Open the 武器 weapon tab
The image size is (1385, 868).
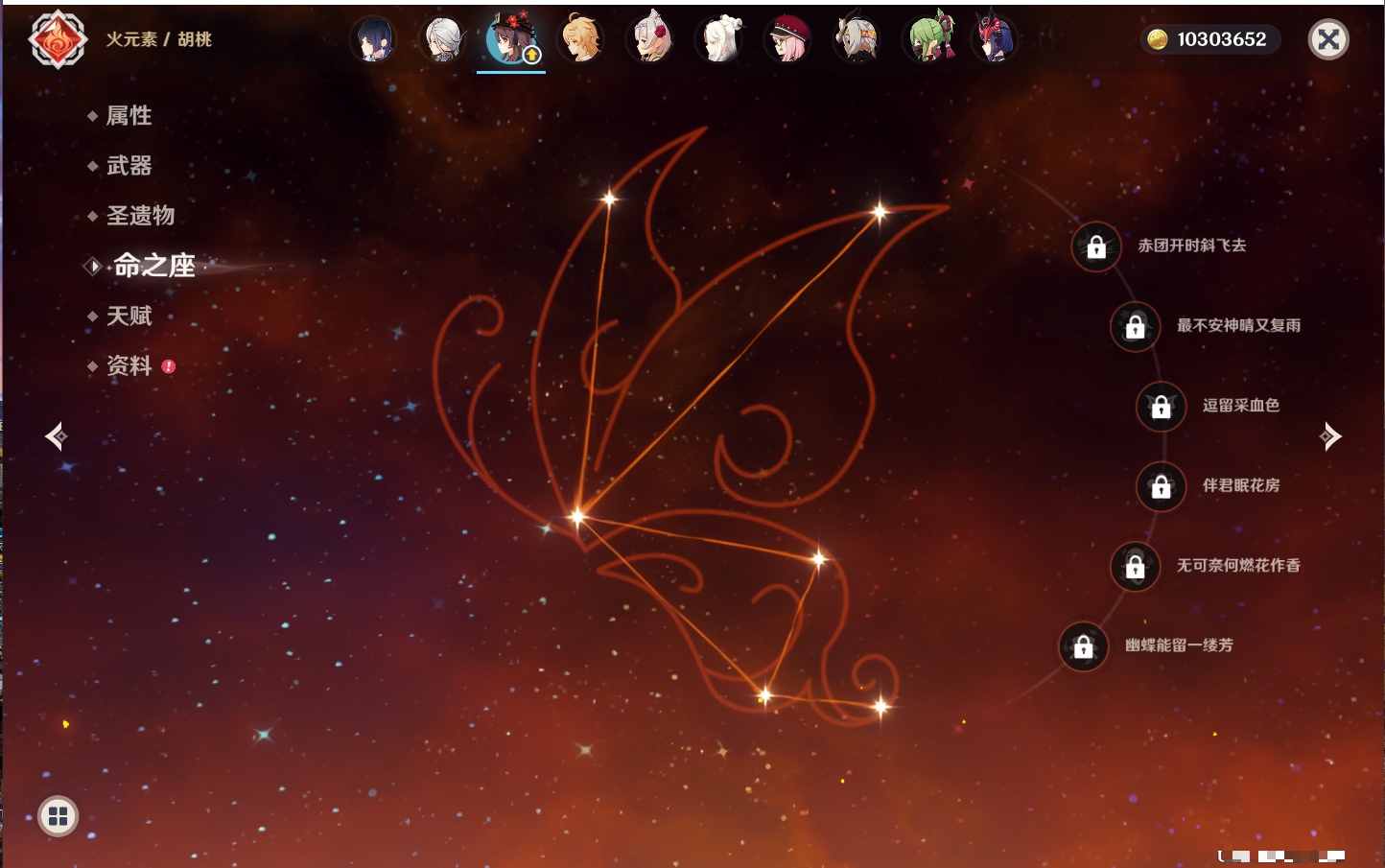pos(129,166)
